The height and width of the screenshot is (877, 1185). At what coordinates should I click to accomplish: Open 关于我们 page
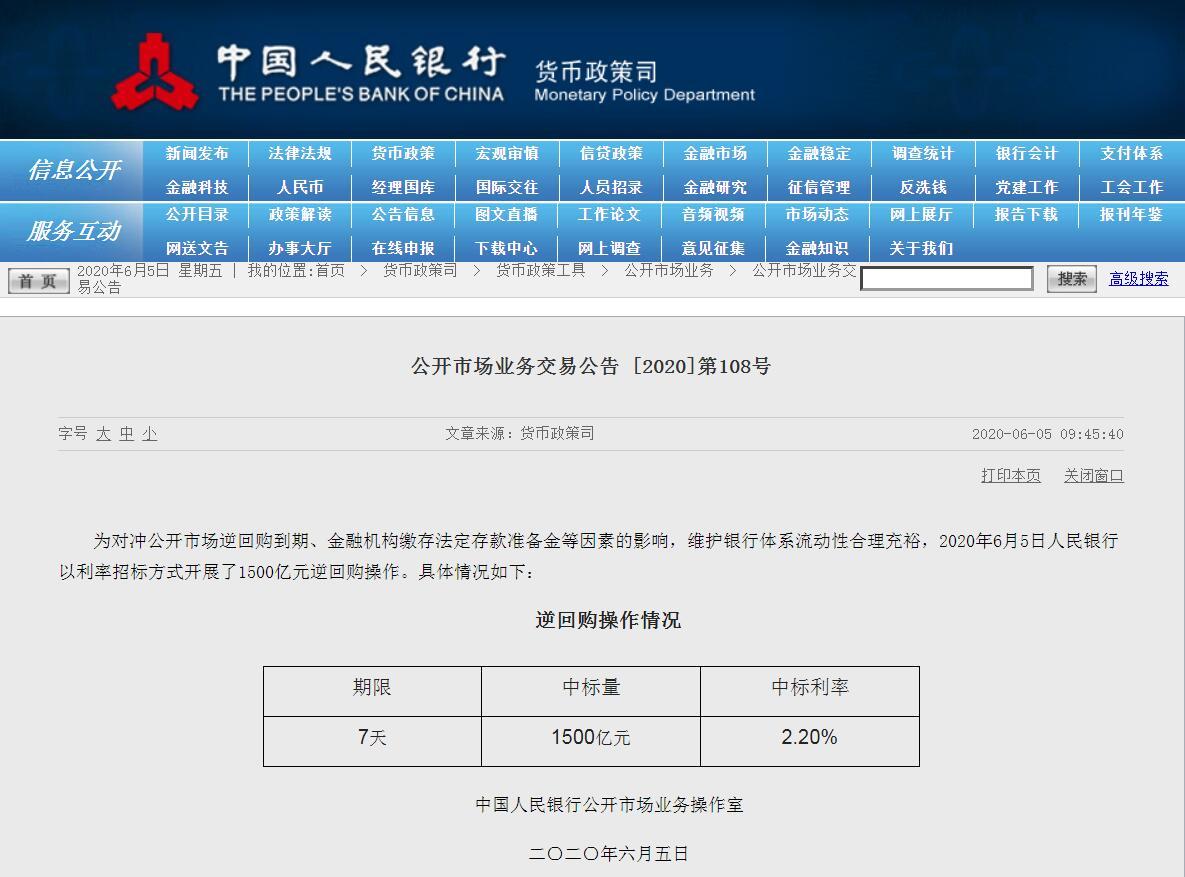[x=921, y=248]
